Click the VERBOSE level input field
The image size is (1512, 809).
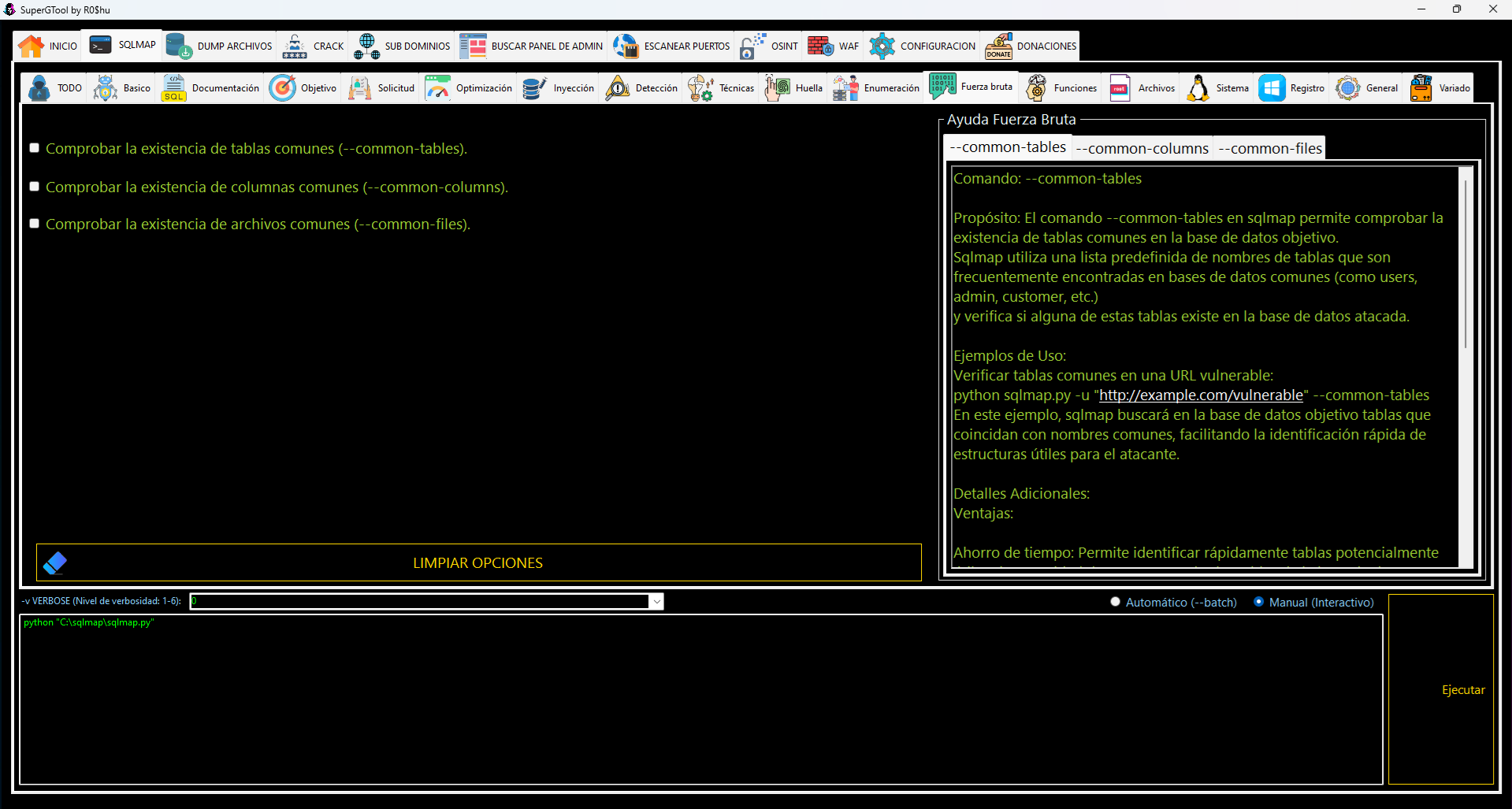pyautogui.click(x=419, y=602)
